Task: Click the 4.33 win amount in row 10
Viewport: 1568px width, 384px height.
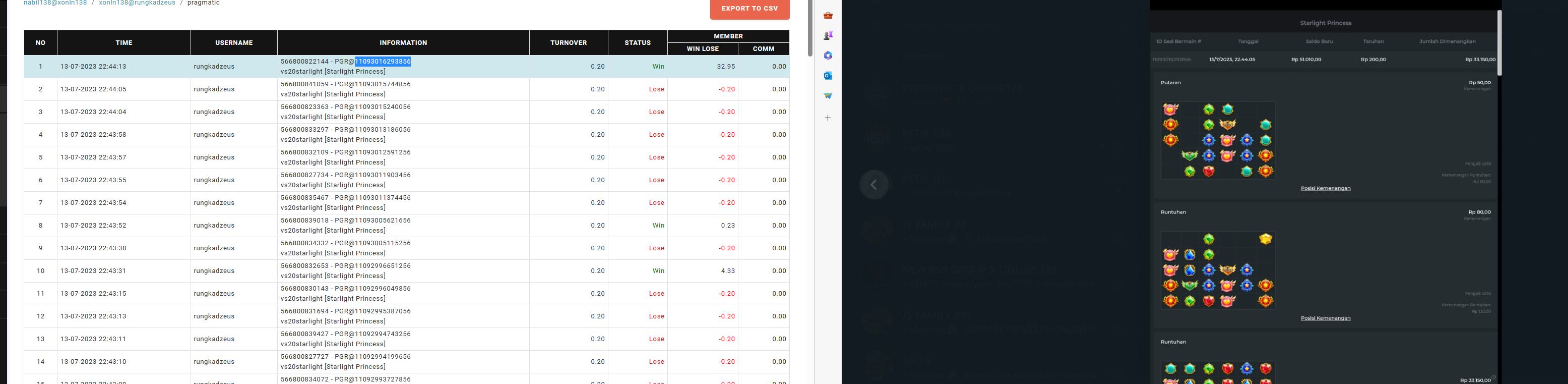Action: click(x=728, y=270)
